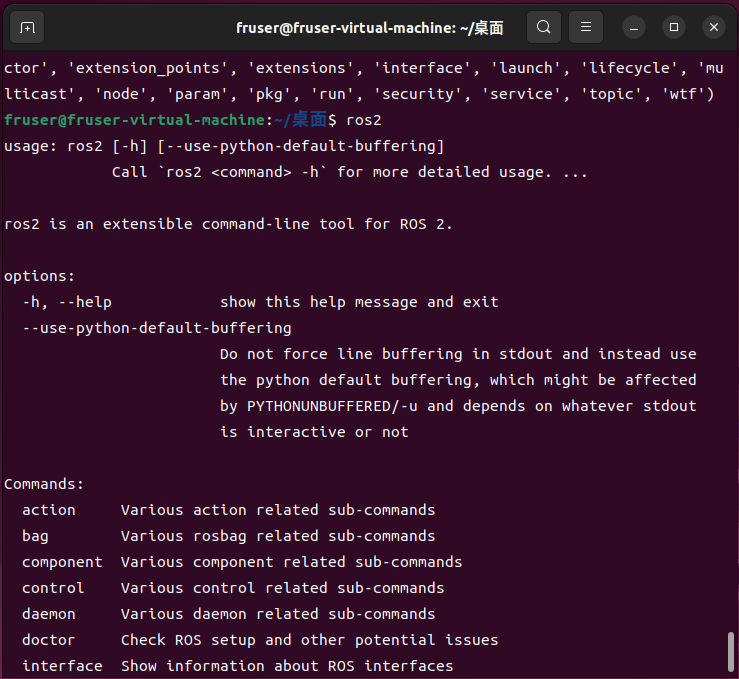Click the 'interface' command name in Commands list
This screenshot has height=679, width=739.
(62, 666)
